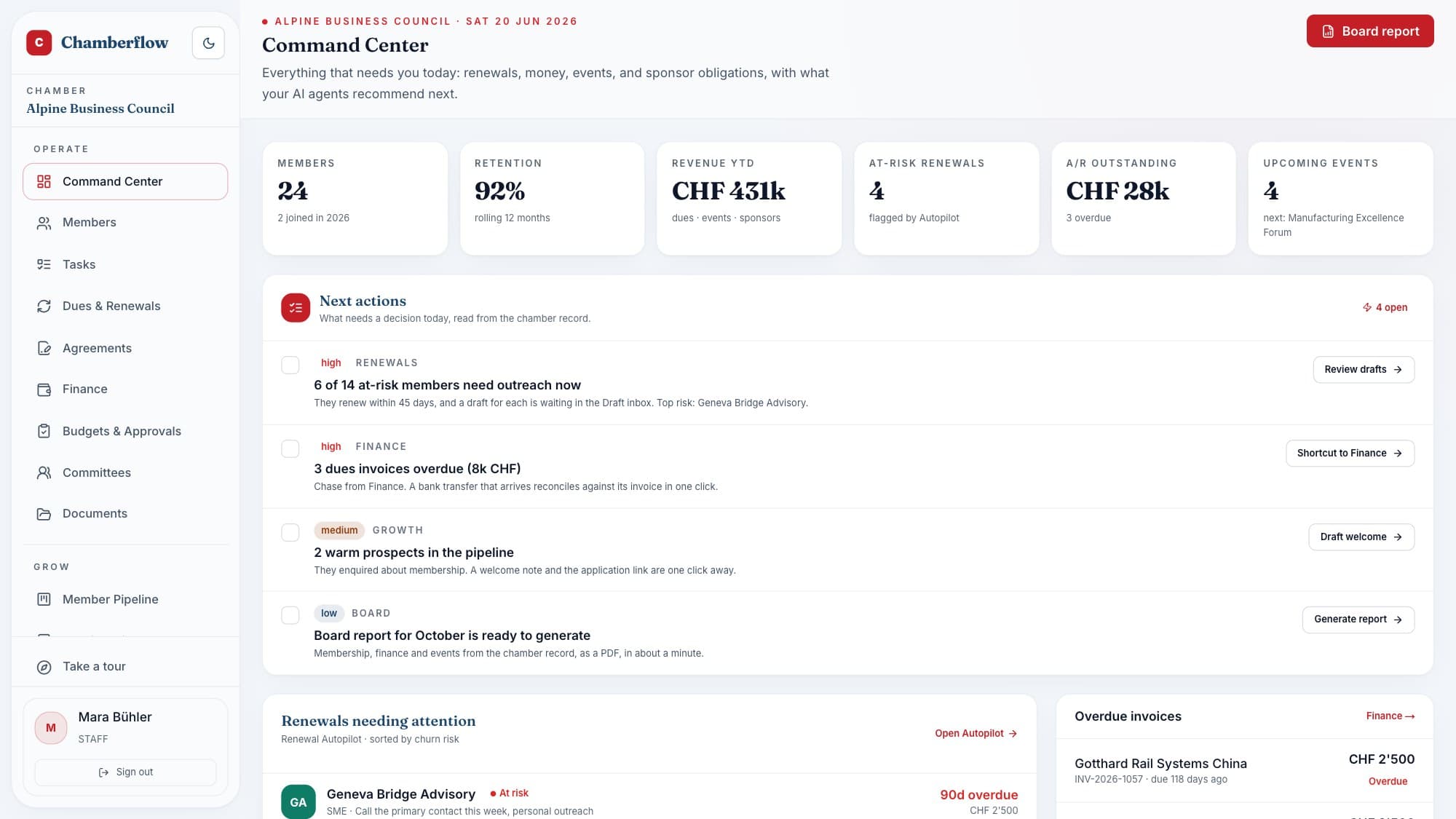Click Shortcut to Finance button

(1350, 453)
